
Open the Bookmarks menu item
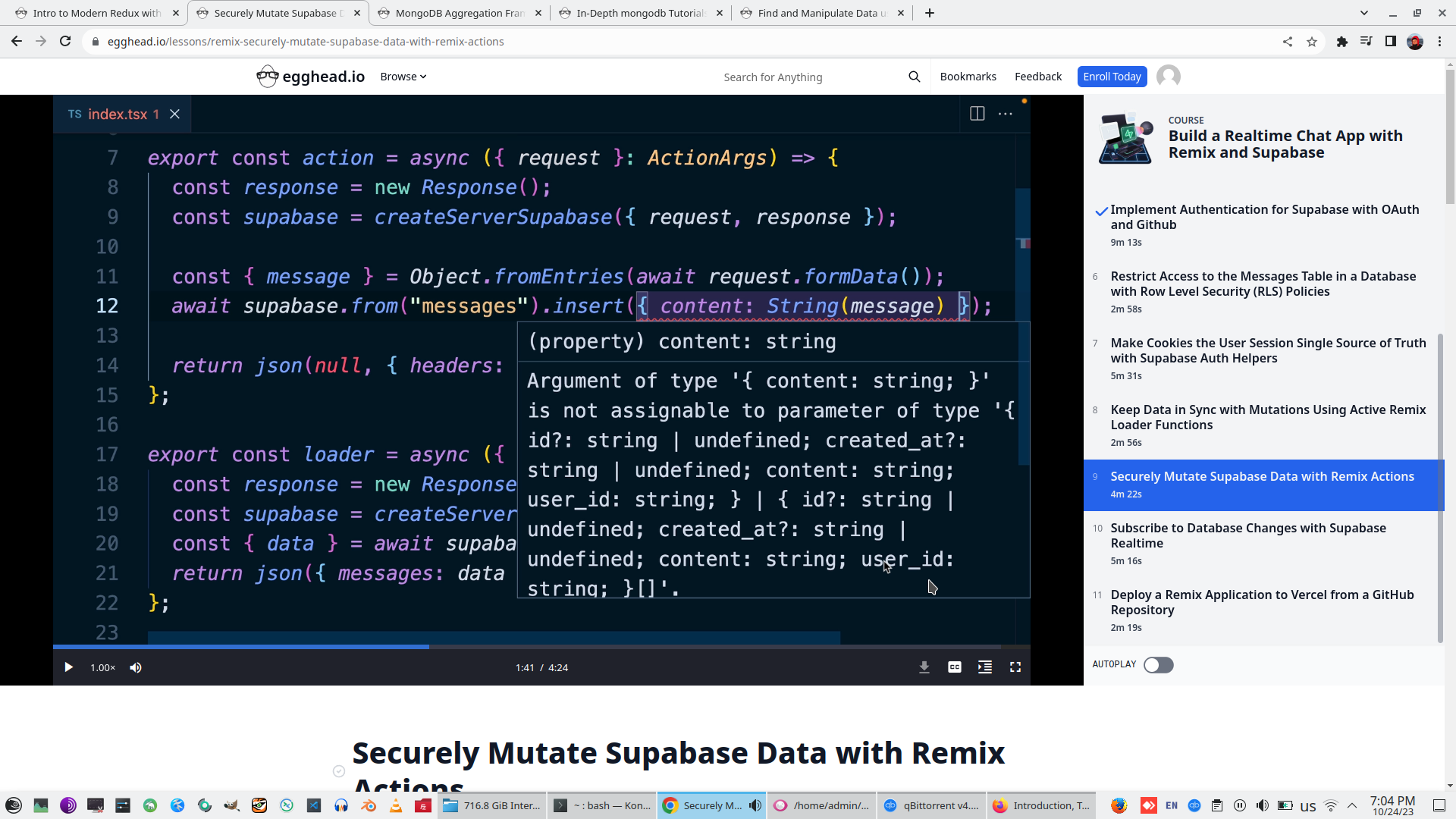[968, 77]
